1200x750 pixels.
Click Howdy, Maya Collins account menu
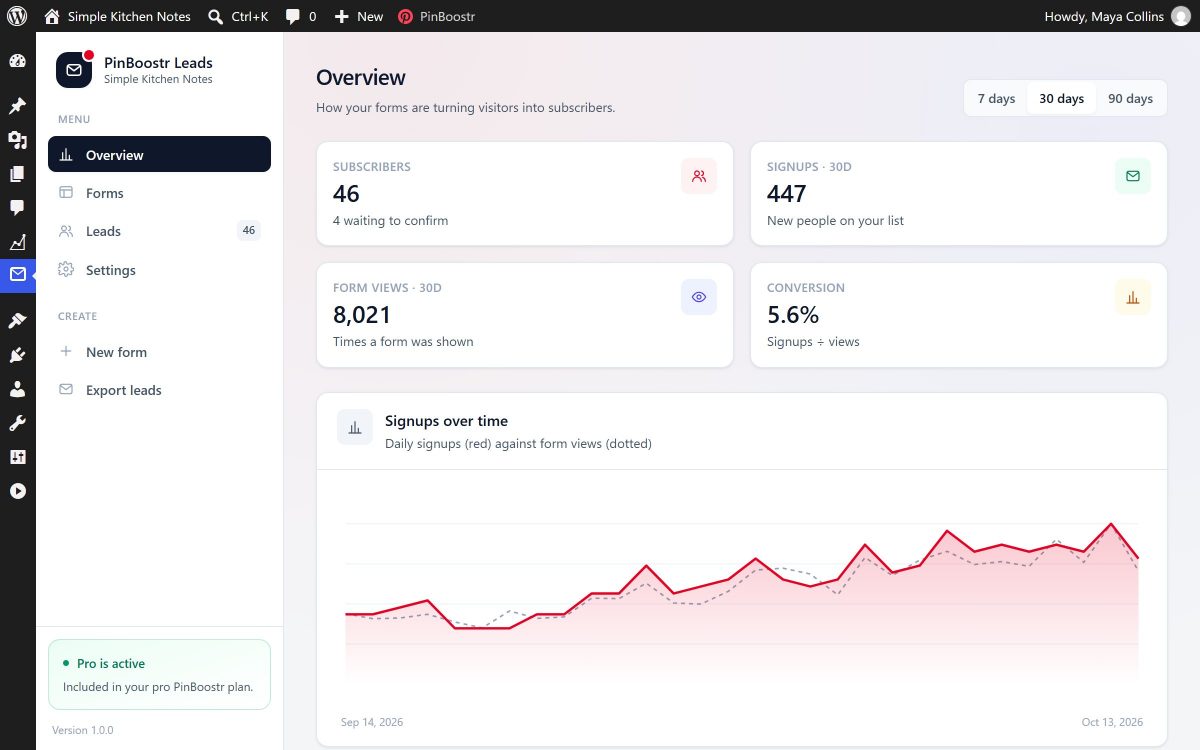[1117, 16]
